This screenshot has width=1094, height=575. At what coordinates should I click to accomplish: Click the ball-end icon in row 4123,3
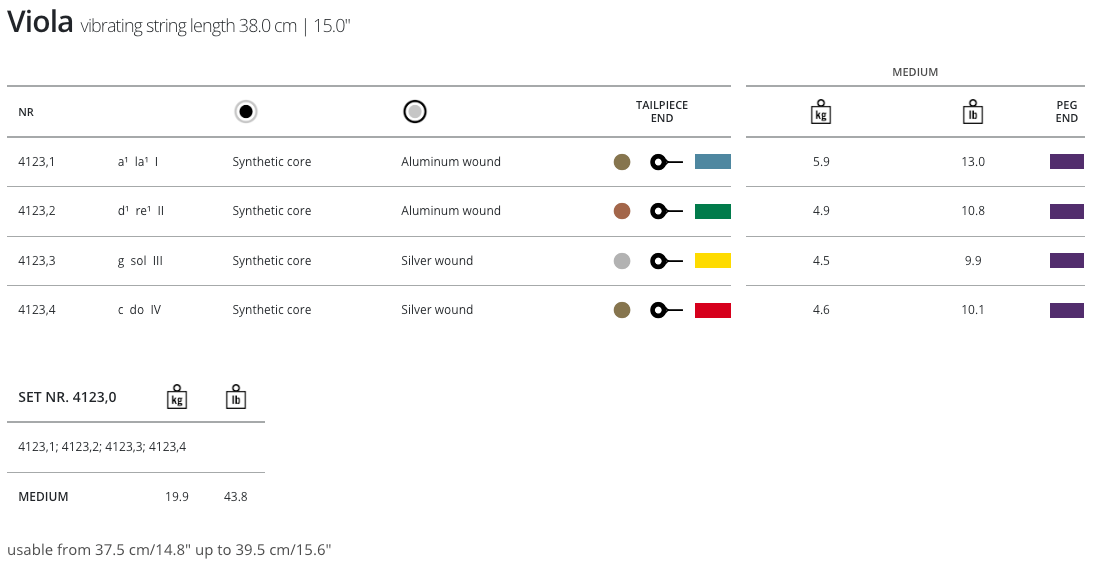pos(665,261)
